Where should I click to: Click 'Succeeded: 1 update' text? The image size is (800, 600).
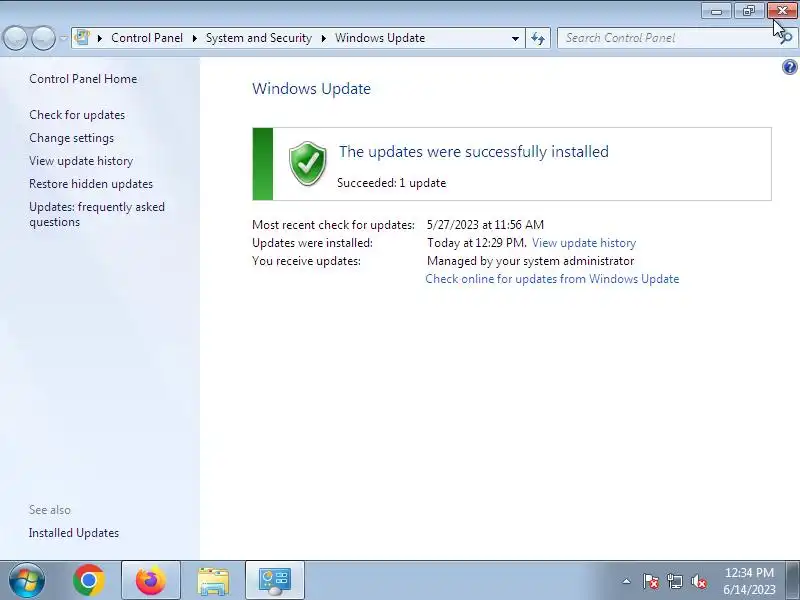point(391,183)
